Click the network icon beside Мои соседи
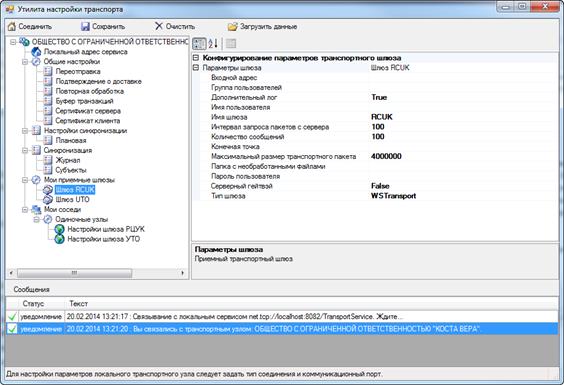 (x=36, y=209)
